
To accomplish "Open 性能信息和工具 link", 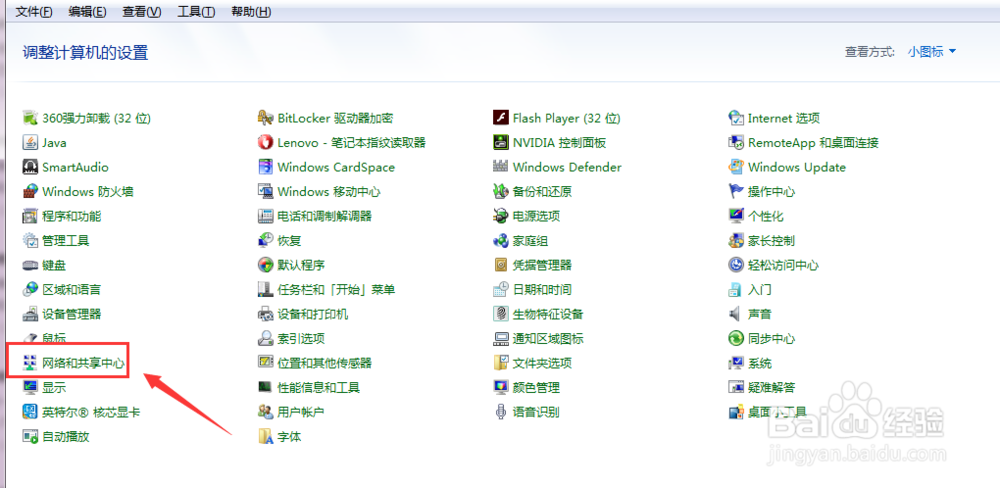I will click(x=319, y=388).
